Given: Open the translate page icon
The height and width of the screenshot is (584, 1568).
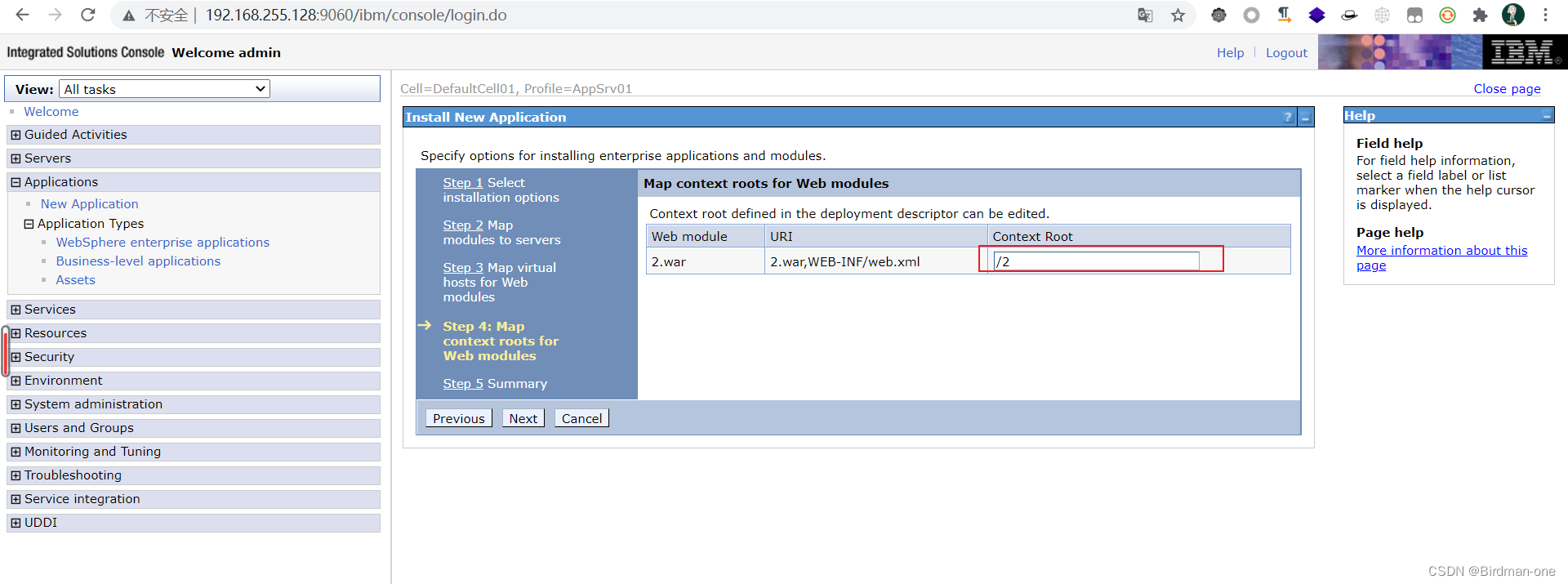Looking at the screenshot, I should [x=1145, y=15].
